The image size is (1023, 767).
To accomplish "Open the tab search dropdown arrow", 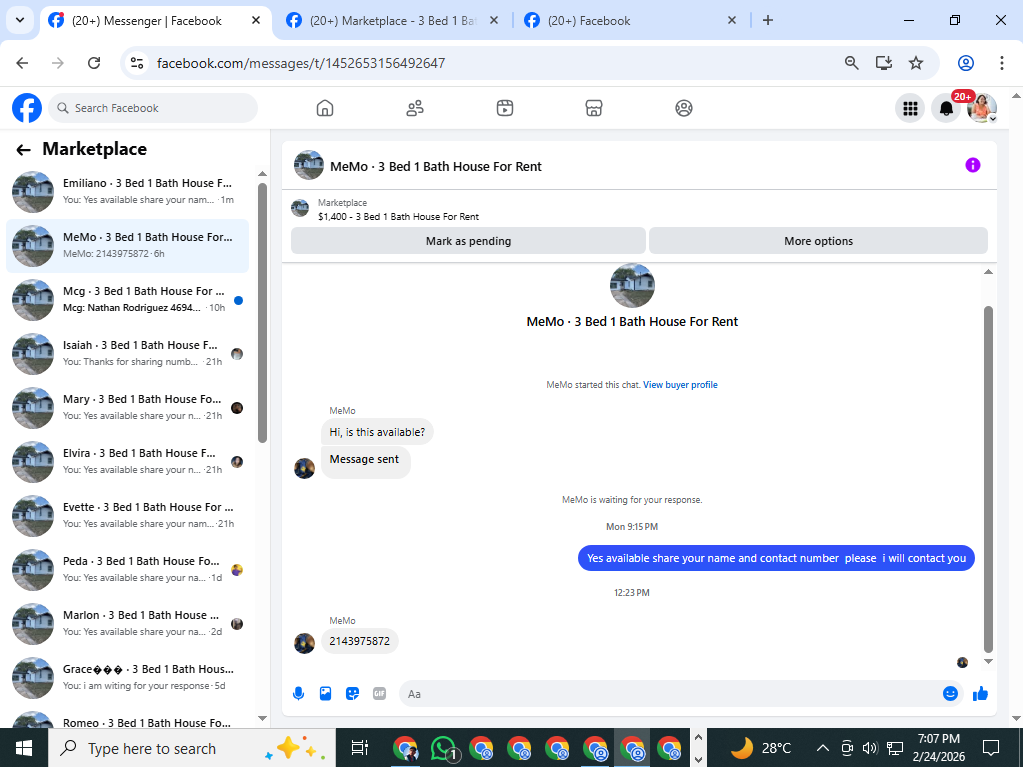I will 20,20.
